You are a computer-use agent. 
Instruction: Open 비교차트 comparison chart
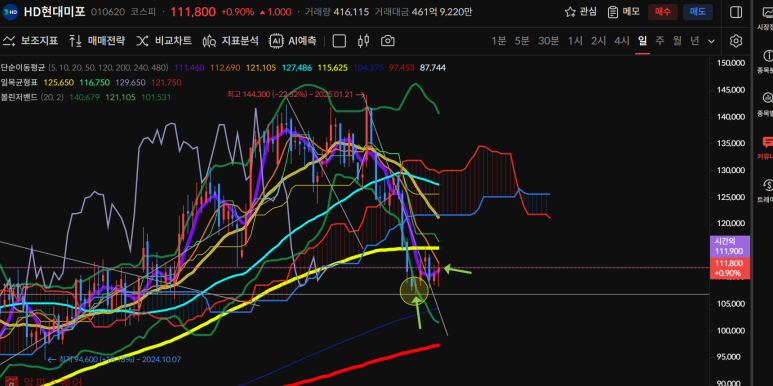click(x=164, y=41)
